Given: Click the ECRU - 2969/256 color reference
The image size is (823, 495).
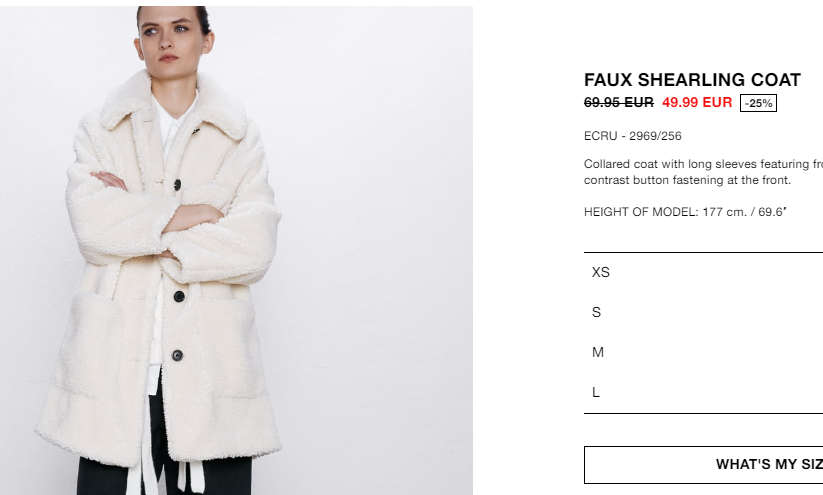Looking at the screenshot, I should click(632, 136).
